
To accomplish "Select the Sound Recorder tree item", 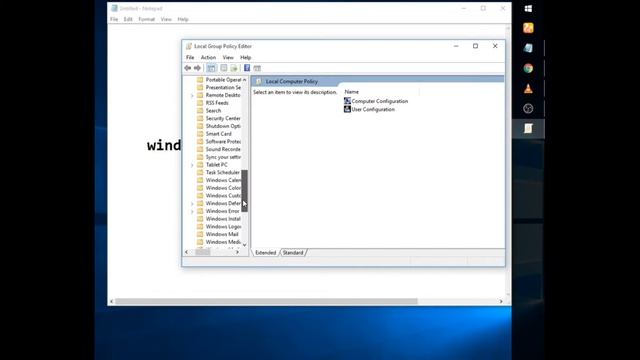I will tap(223, 149).
